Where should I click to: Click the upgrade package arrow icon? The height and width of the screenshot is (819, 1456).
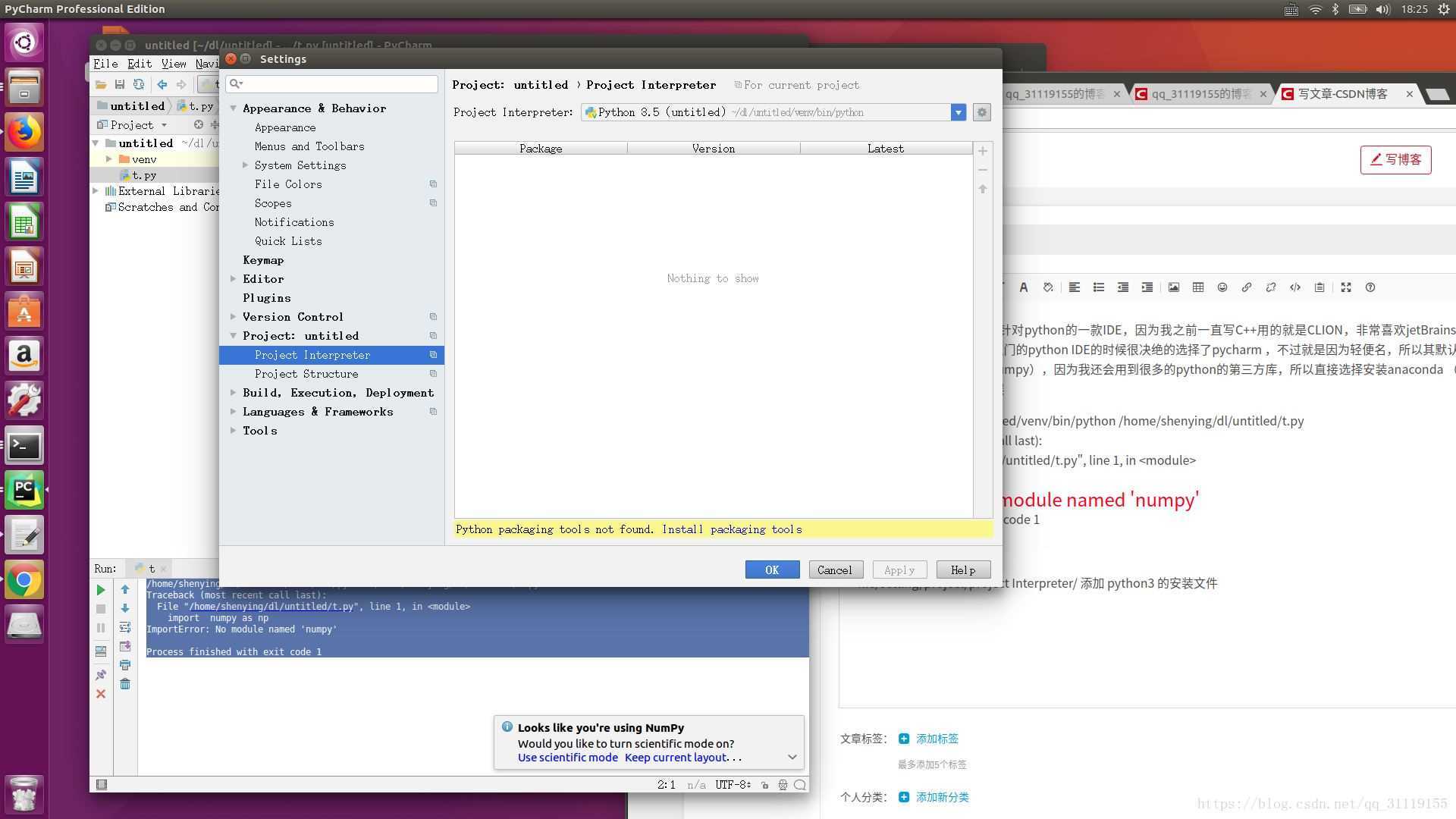[x=982, y=189]
